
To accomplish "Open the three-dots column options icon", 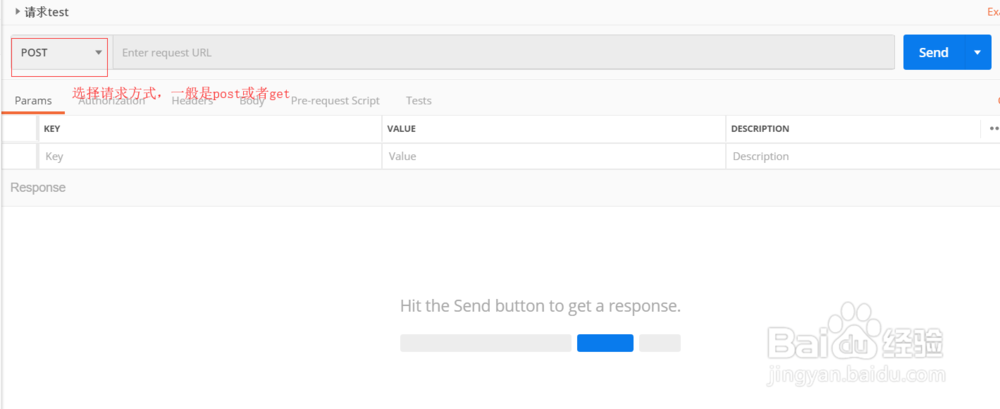I will click(993, 128).
